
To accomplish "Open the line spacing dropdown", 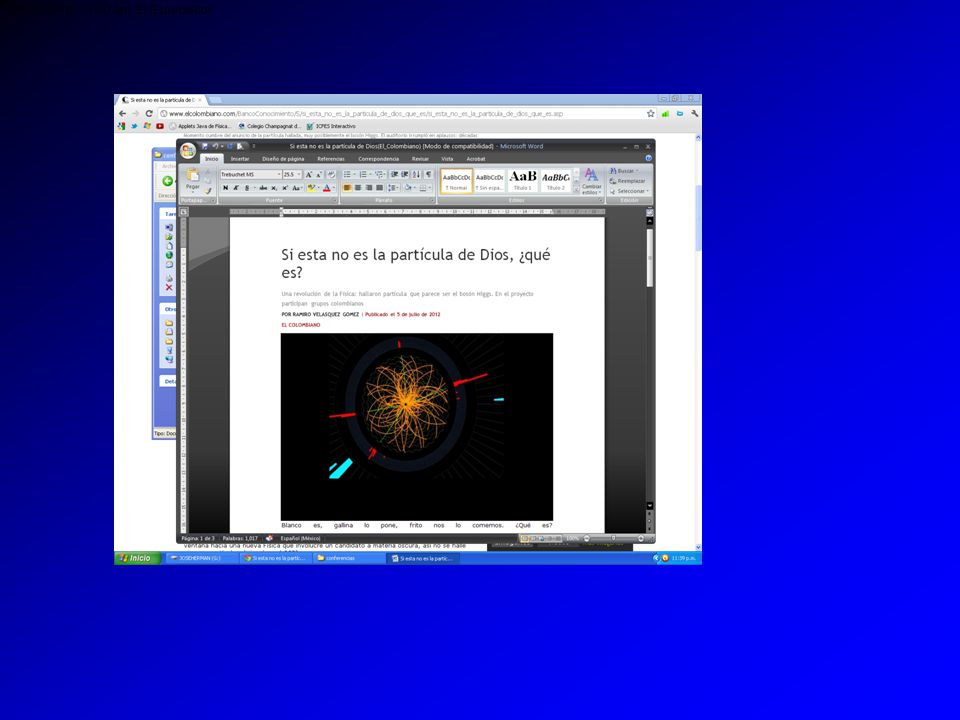I will 393,188.
